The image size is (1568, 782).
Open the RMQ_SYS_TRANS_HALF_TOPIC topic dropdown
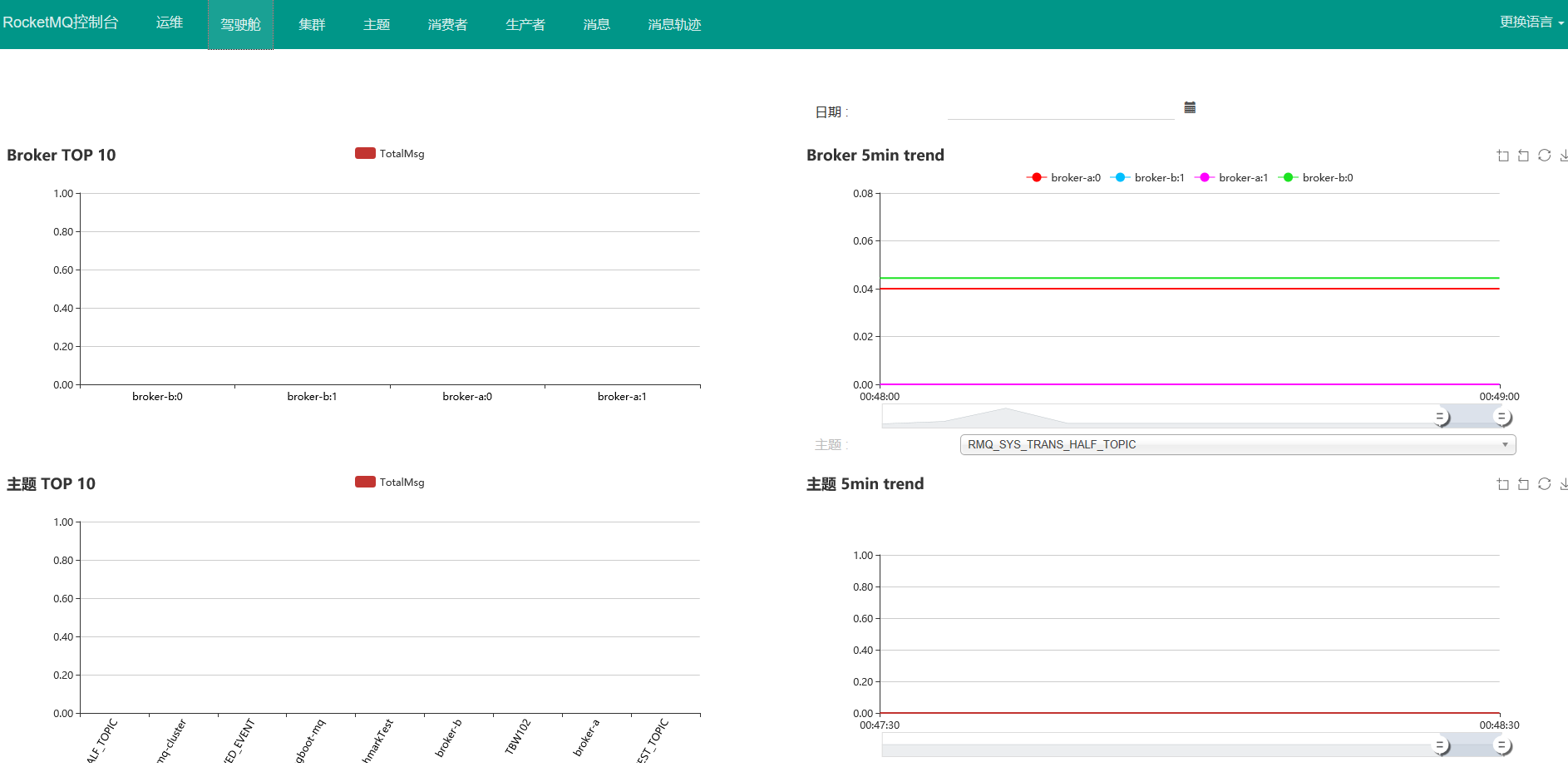click(1237, 444)
